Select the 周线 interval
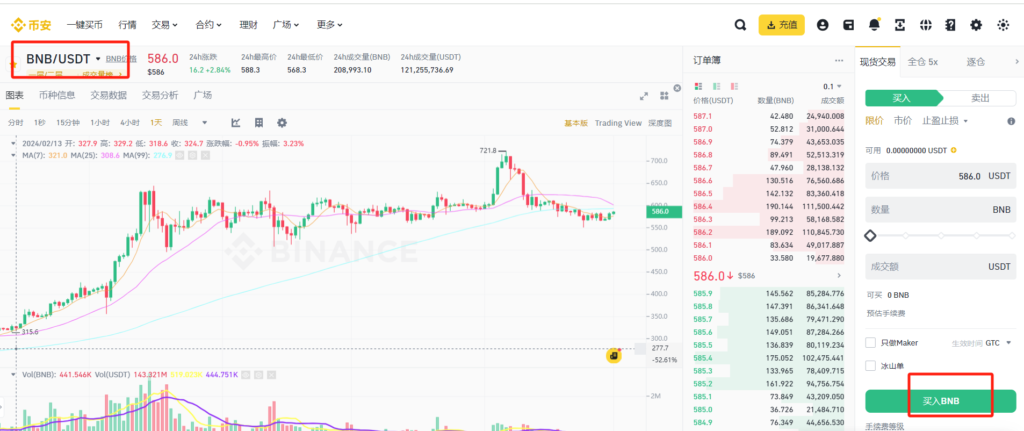 pos(180,123)
